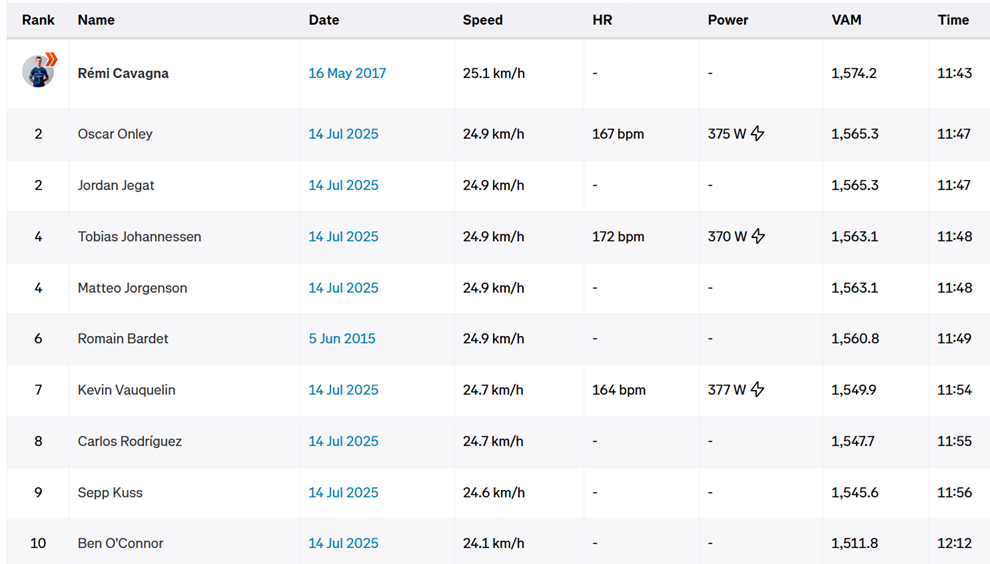This screenshot has height=564, width=990.
Task: Click the 167 bpm heart rate value
Action: click(618, 134)
